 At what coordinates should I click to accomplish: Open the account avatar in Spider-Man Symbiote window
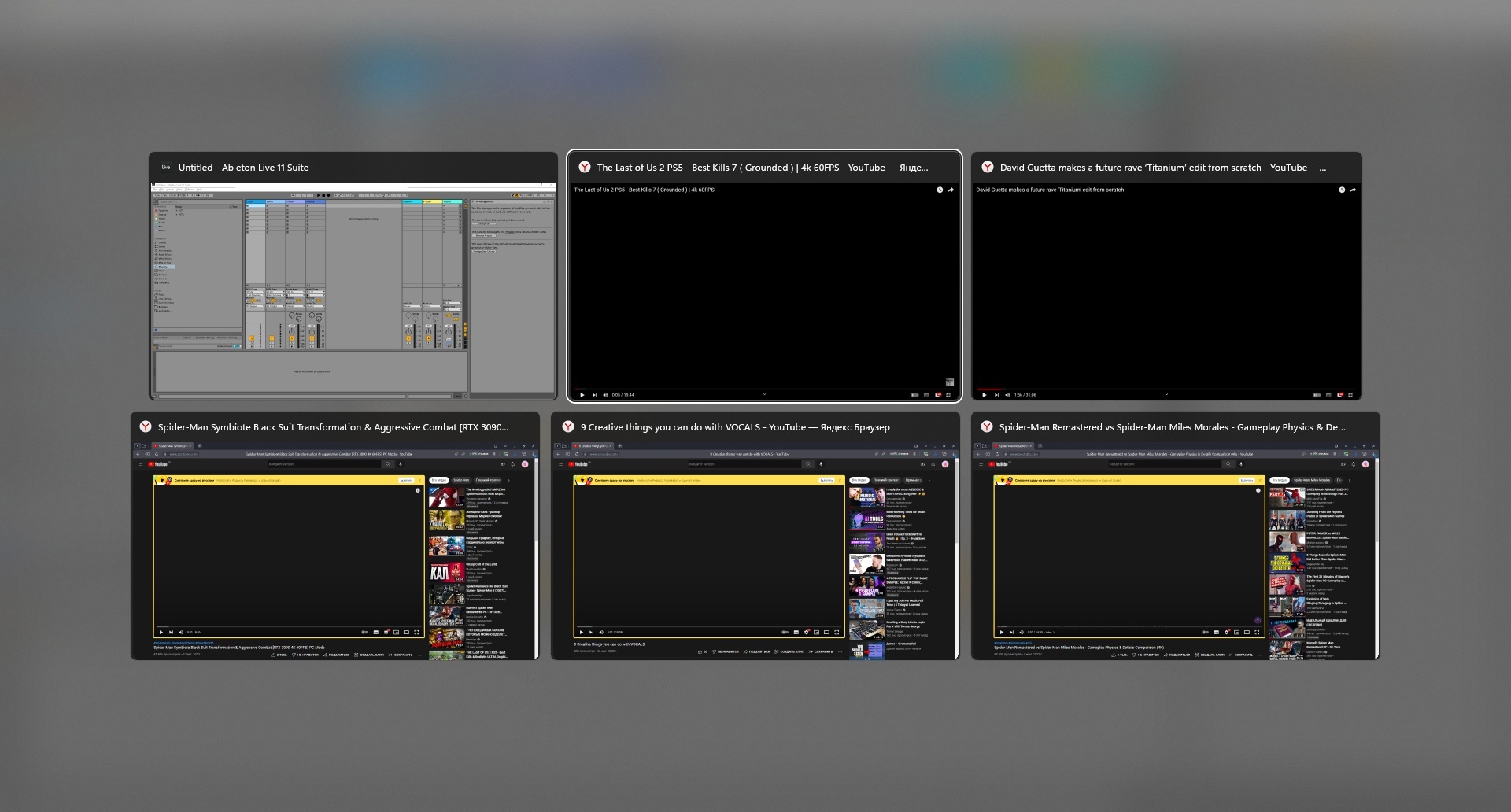point(525,464)
